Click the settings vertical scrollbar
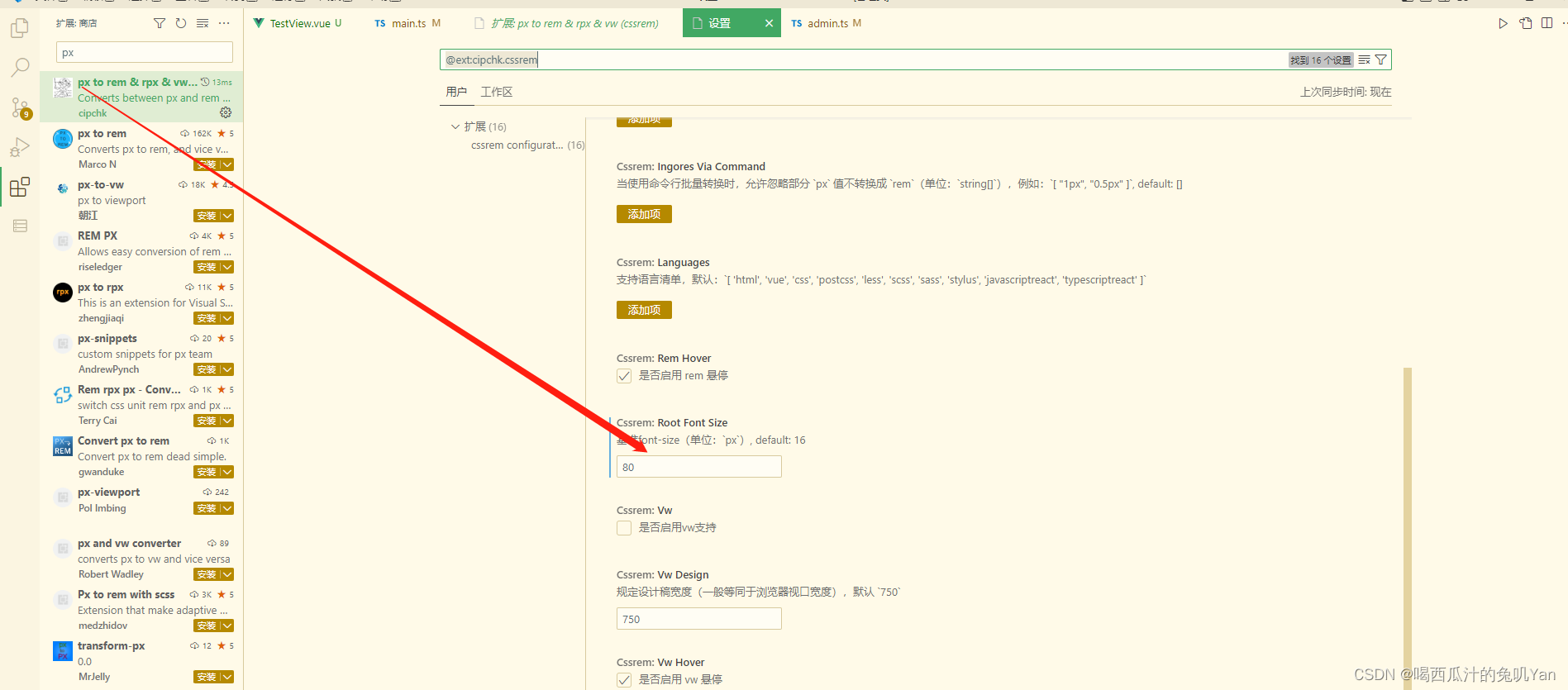Viewport: 1568px width, 690px height. pos(1408,529)
